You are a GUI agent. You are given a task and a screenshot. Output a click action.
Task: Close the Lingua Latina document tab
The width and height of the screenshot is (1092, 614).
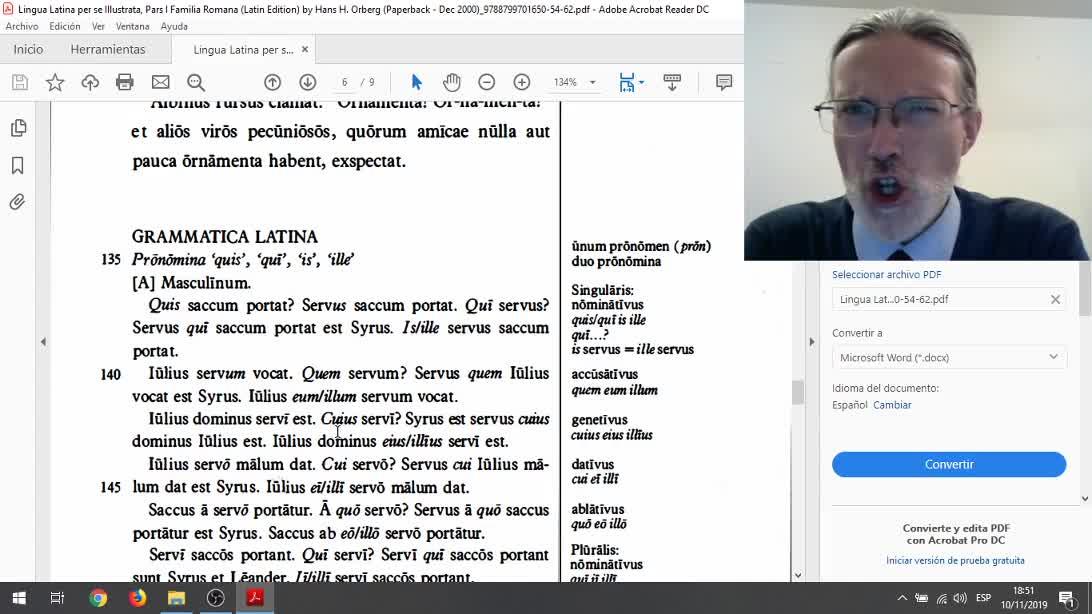click(304, 49)
